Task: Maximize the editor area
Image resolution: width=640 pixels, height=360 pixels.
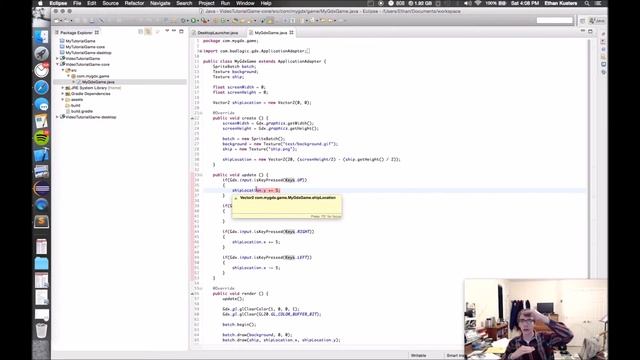Action: [x=590, y=31]
